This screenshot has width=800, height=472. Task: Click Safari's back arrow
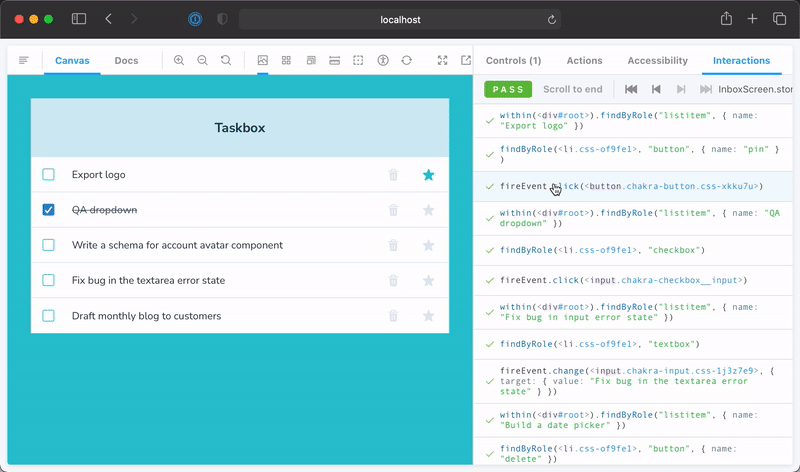[108, 19]
